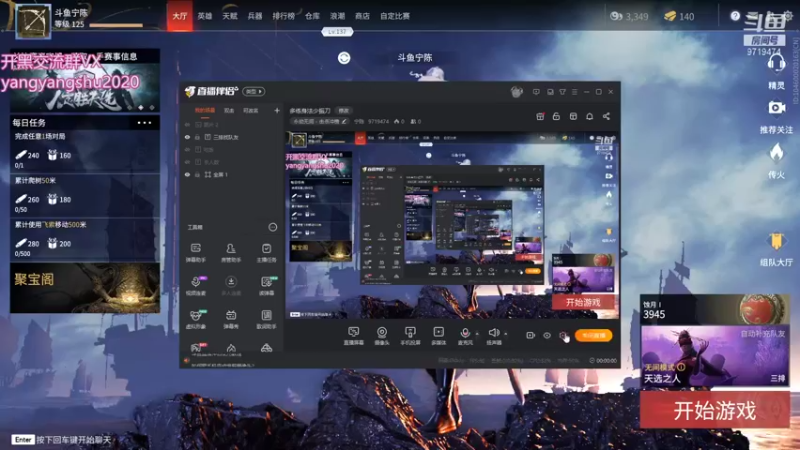
Task: Open the hamburger menu in streaming app title bar
Action: tap(574, 92)
